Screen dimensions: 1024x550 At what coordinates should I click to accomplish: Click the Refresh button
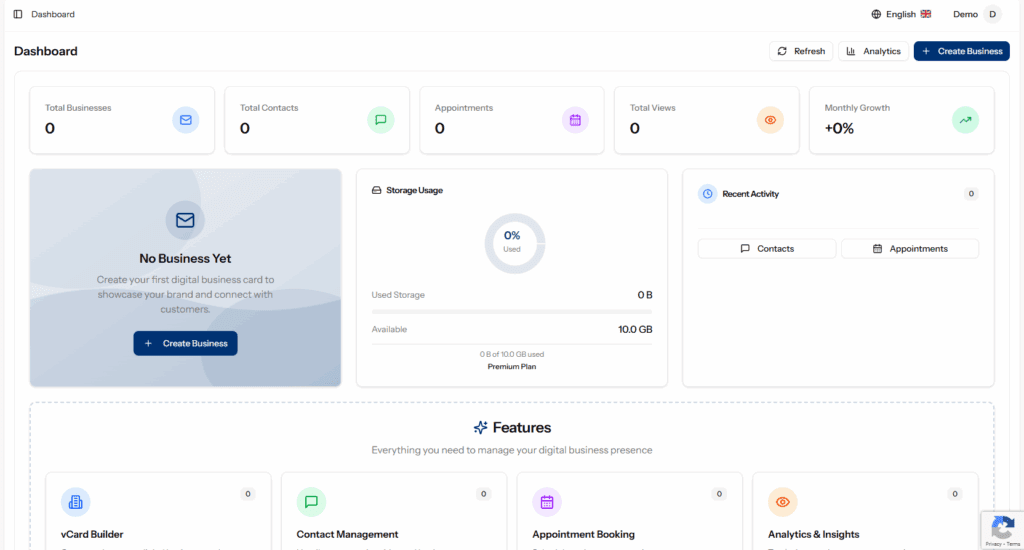pyautogui.click(x=801, y=51)
